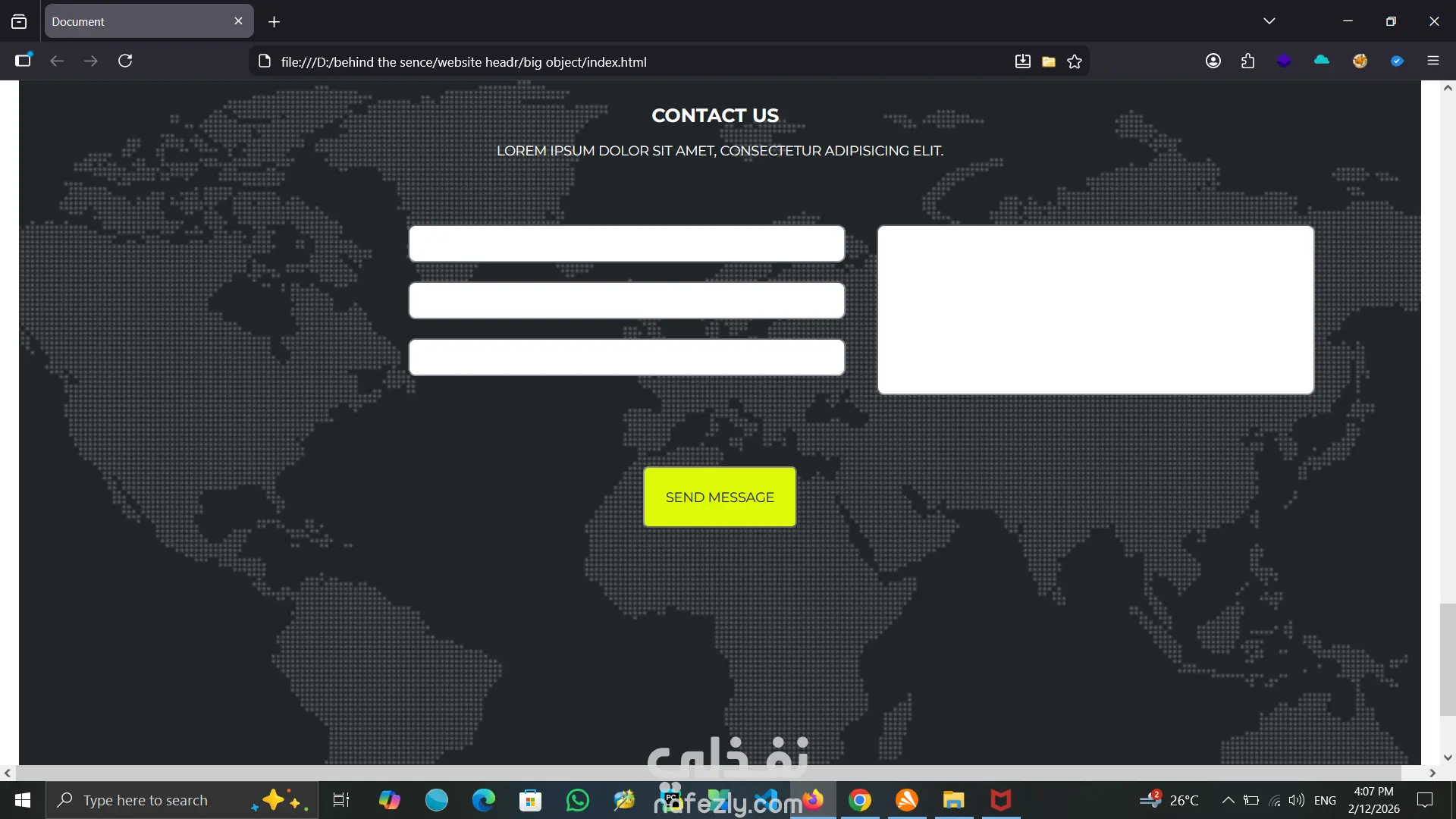
Task: Show hidden system tray icons
Action: (1228, 800)
